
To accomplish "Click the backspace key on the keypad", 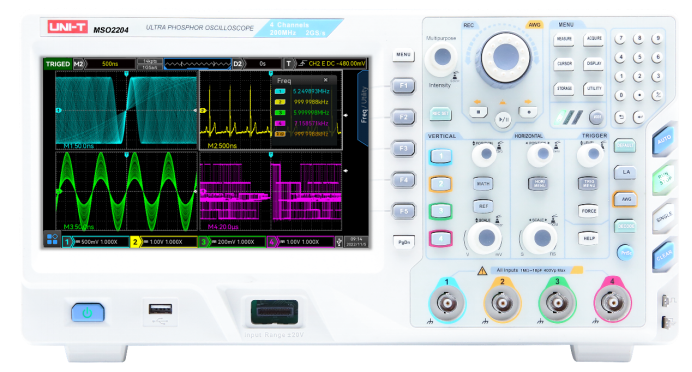I will pyautogui.click(x=620, y=117).
